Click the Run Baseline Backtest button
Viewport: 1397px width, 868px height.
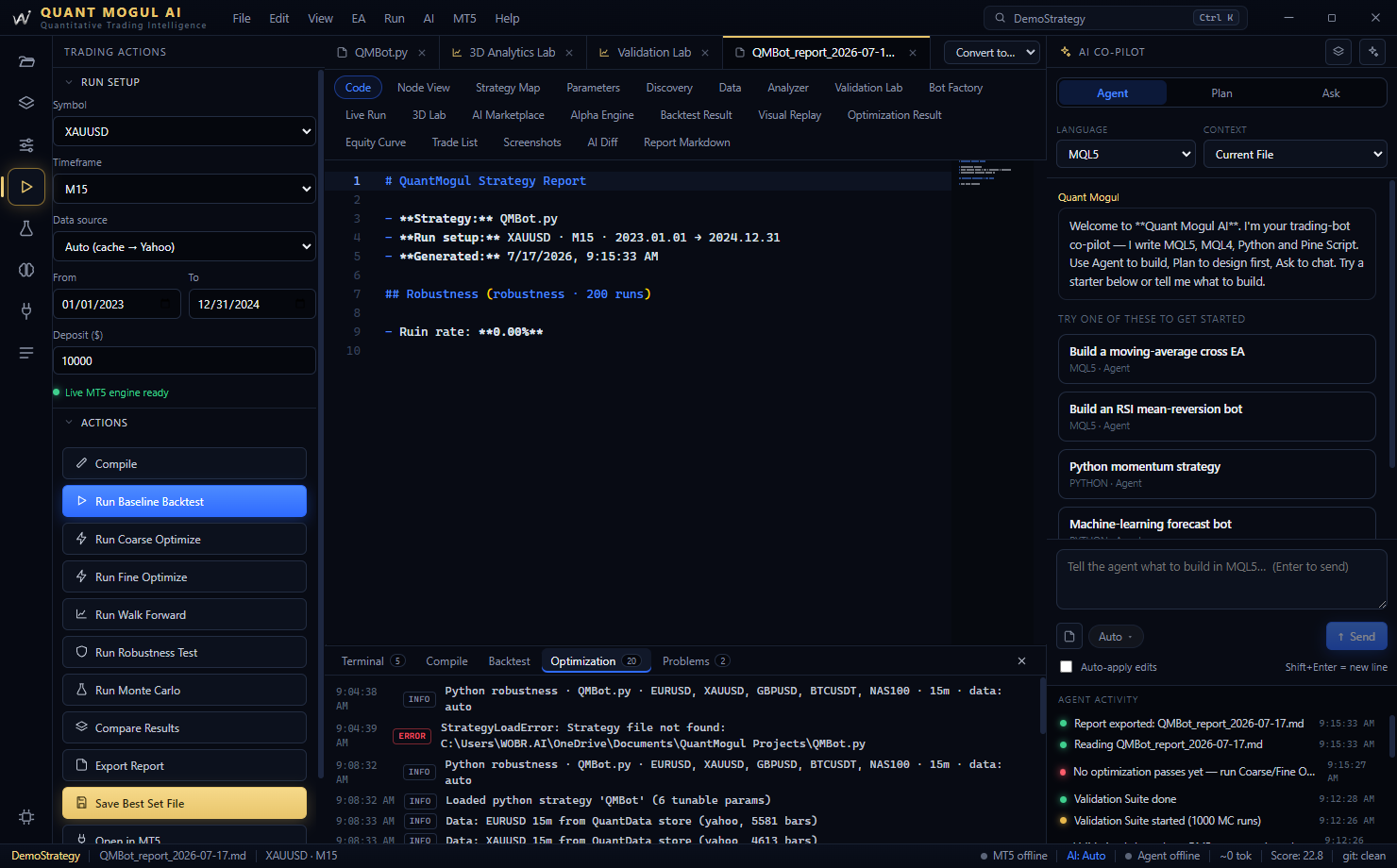point(184,501)
